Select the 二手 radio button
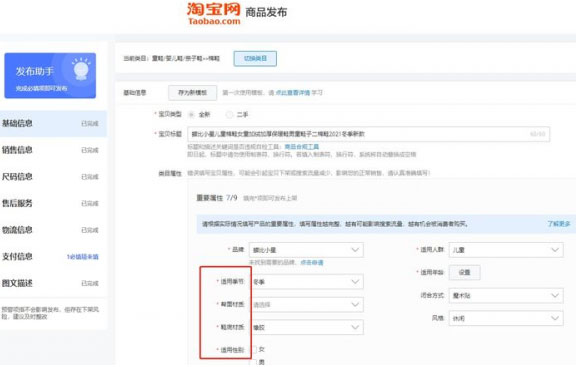This screenshot has width=576, height=367. (229, 115)
